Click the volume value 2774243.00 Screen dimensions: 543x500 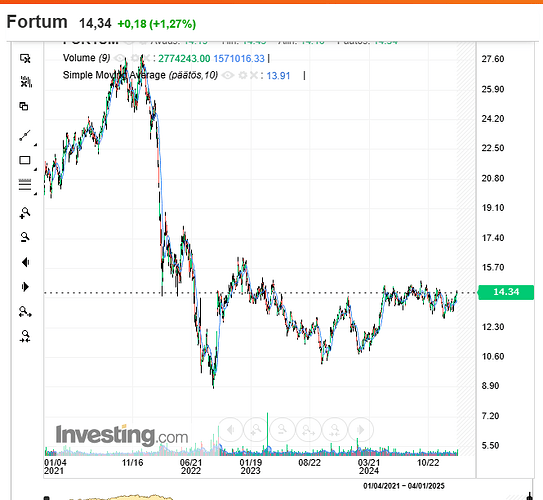point(184,59)
